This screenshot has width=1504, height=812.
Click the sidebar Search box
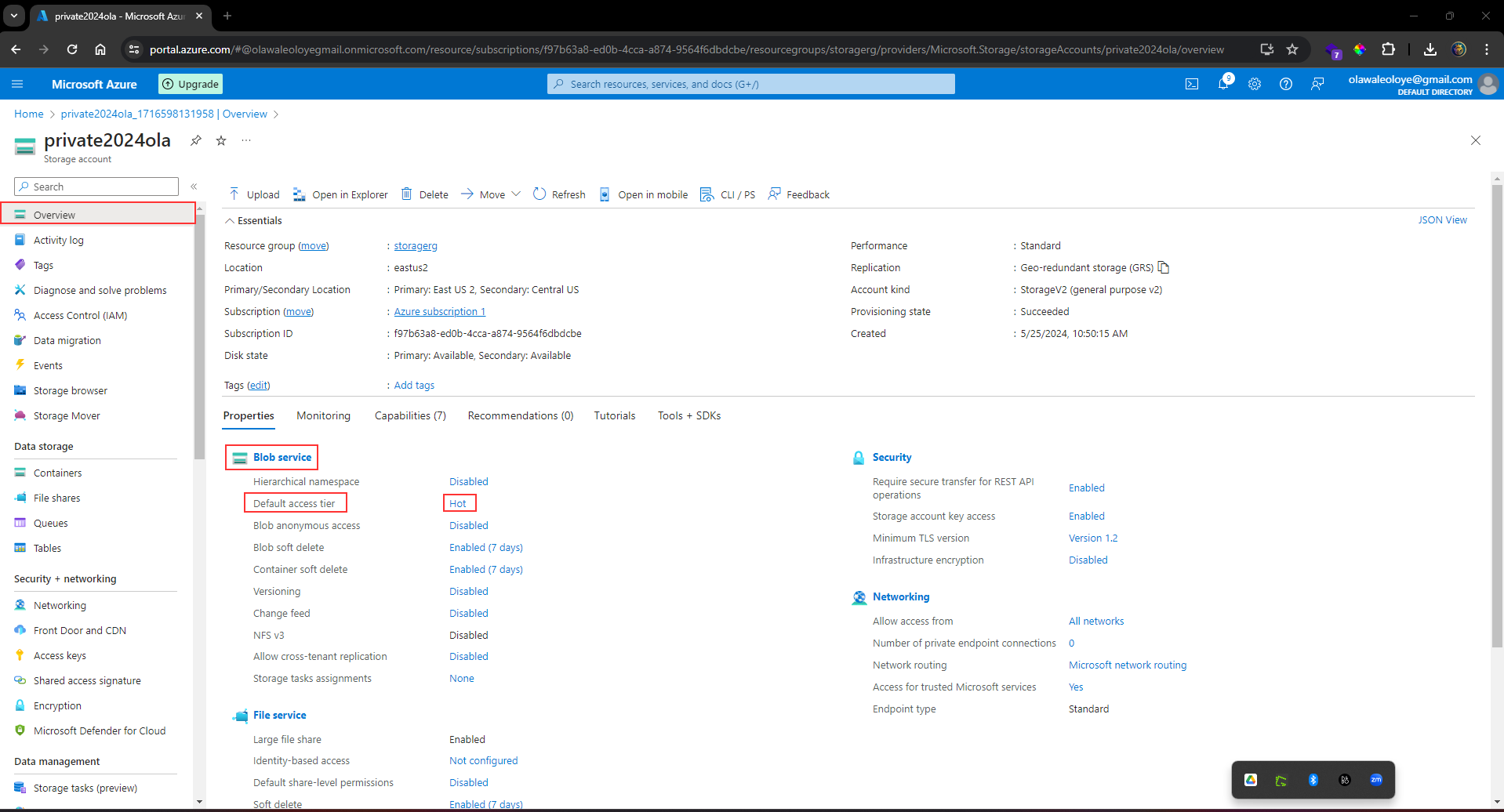pos(96,187)
